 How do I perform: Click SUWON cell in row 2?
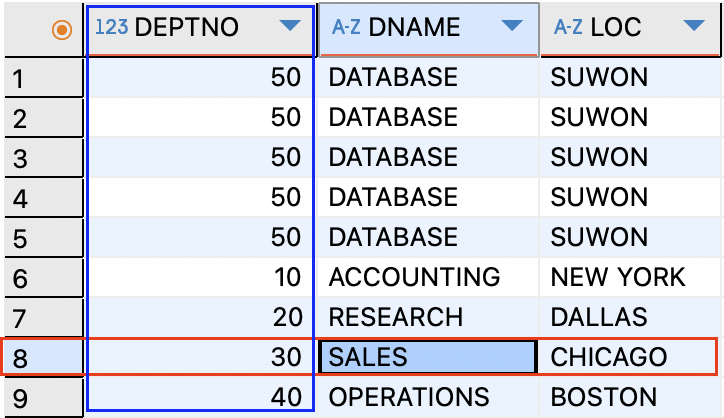click(630, 117)
